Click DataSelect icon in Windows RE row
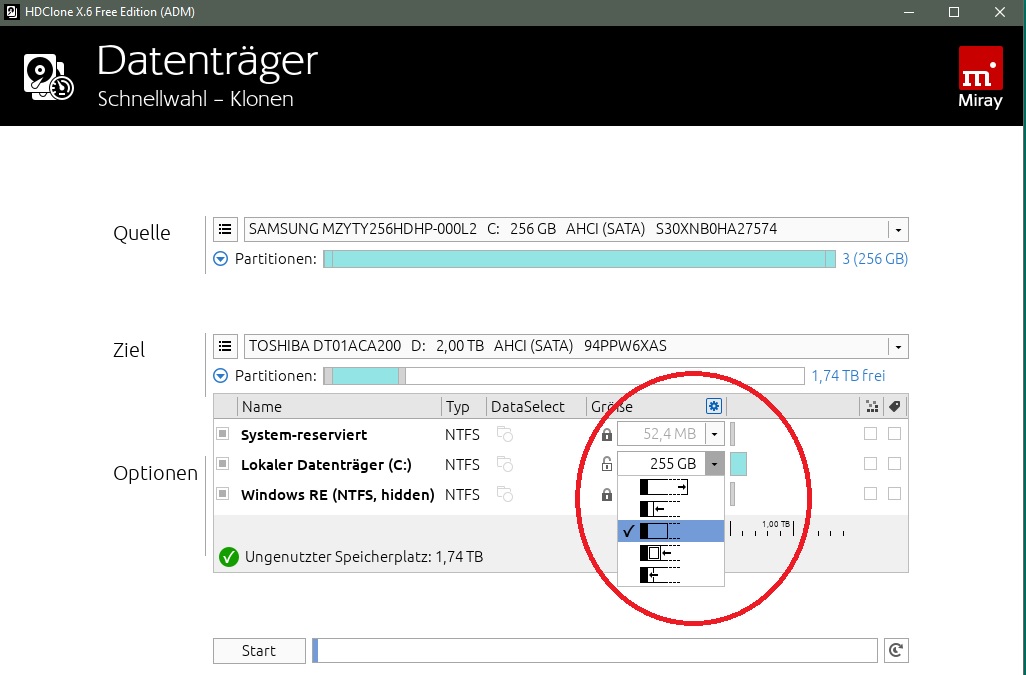 pos(504,494)
